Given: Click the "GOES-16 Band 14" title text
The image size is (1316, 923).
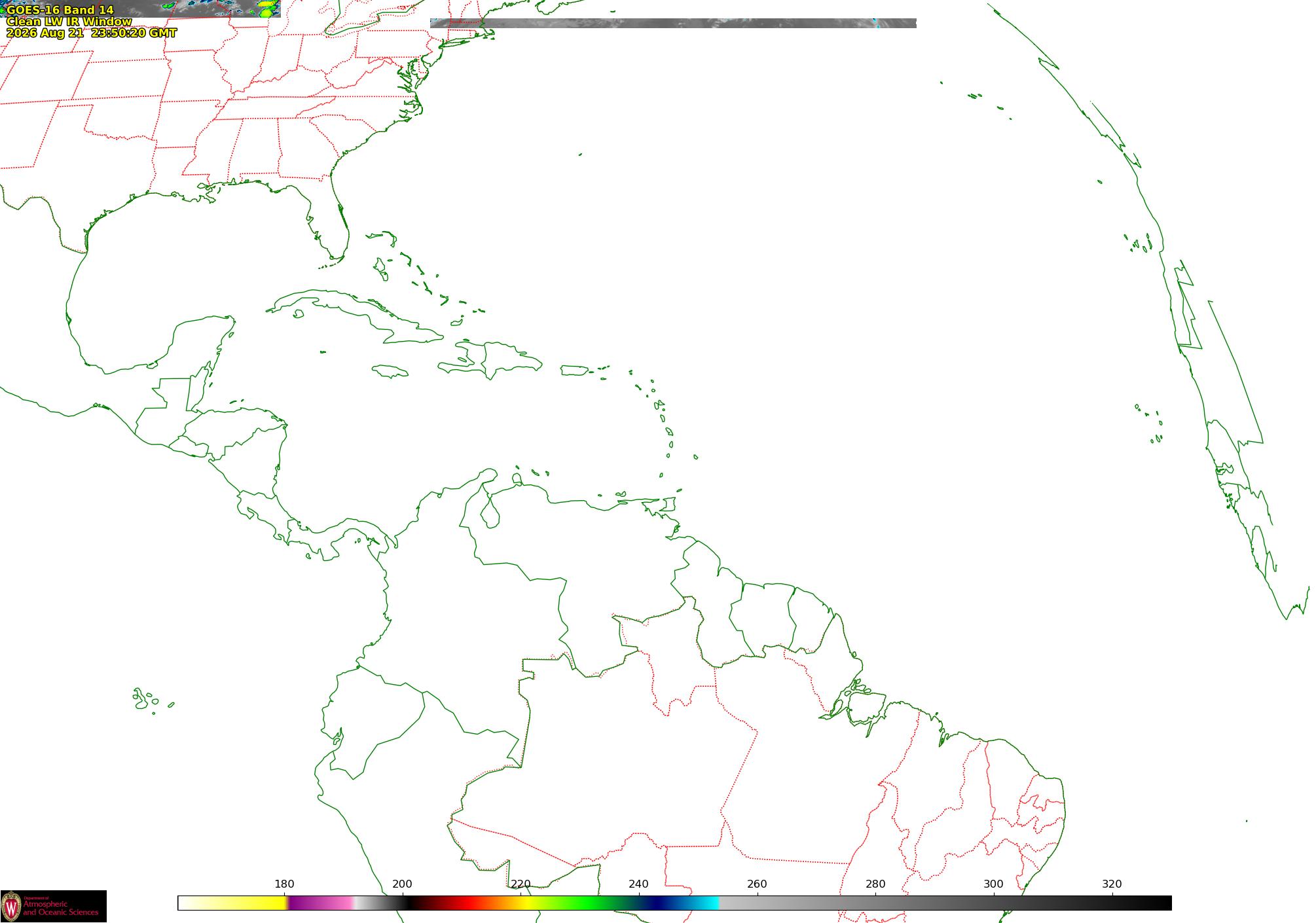Looking at the screenshot, I should (60, 10).
